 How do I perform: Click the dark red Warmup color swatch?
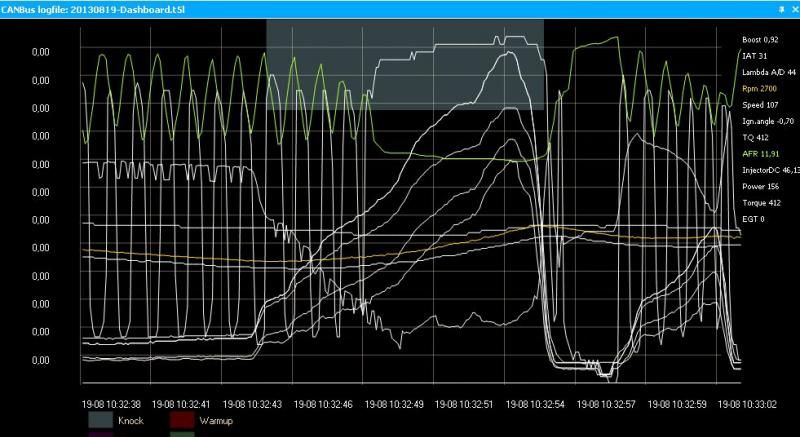coord(181,421)
